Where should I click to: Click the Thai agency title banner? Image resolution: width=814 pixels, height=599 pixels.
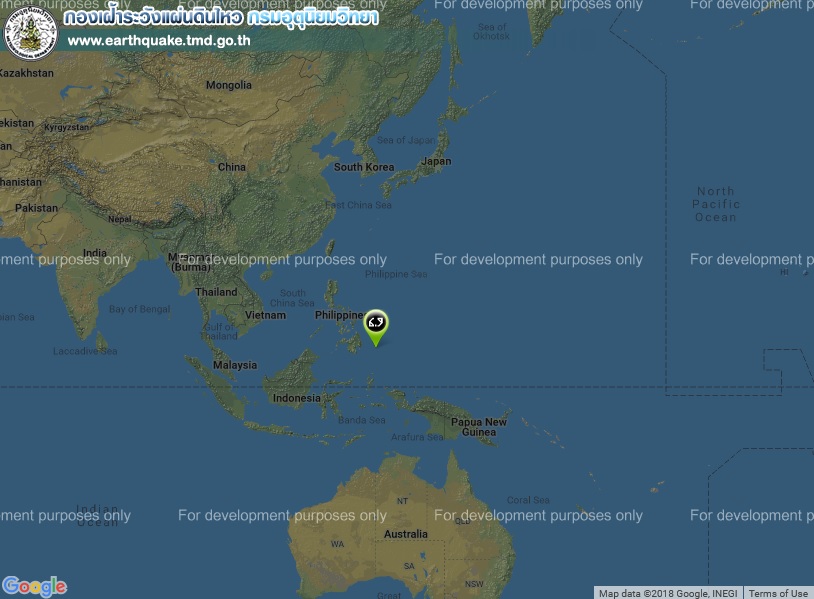coord(221,18)
